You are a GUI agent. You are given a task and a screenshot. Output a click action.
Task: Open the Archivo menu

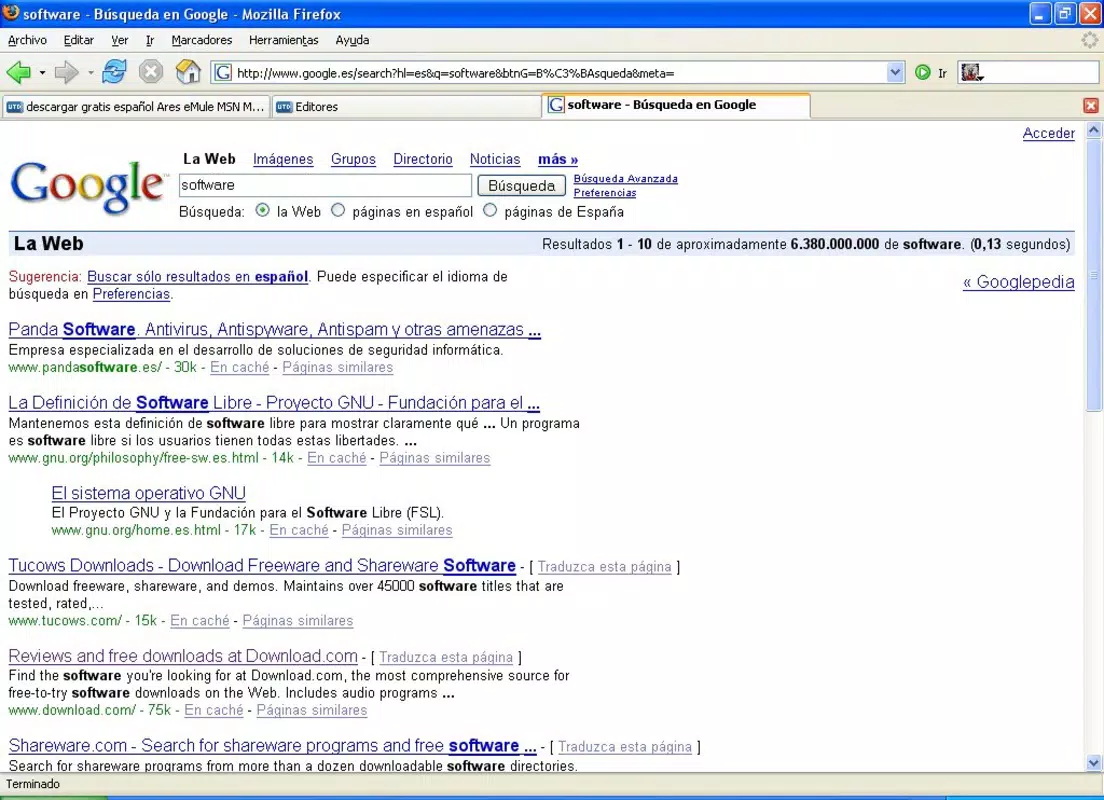(27, 40)
